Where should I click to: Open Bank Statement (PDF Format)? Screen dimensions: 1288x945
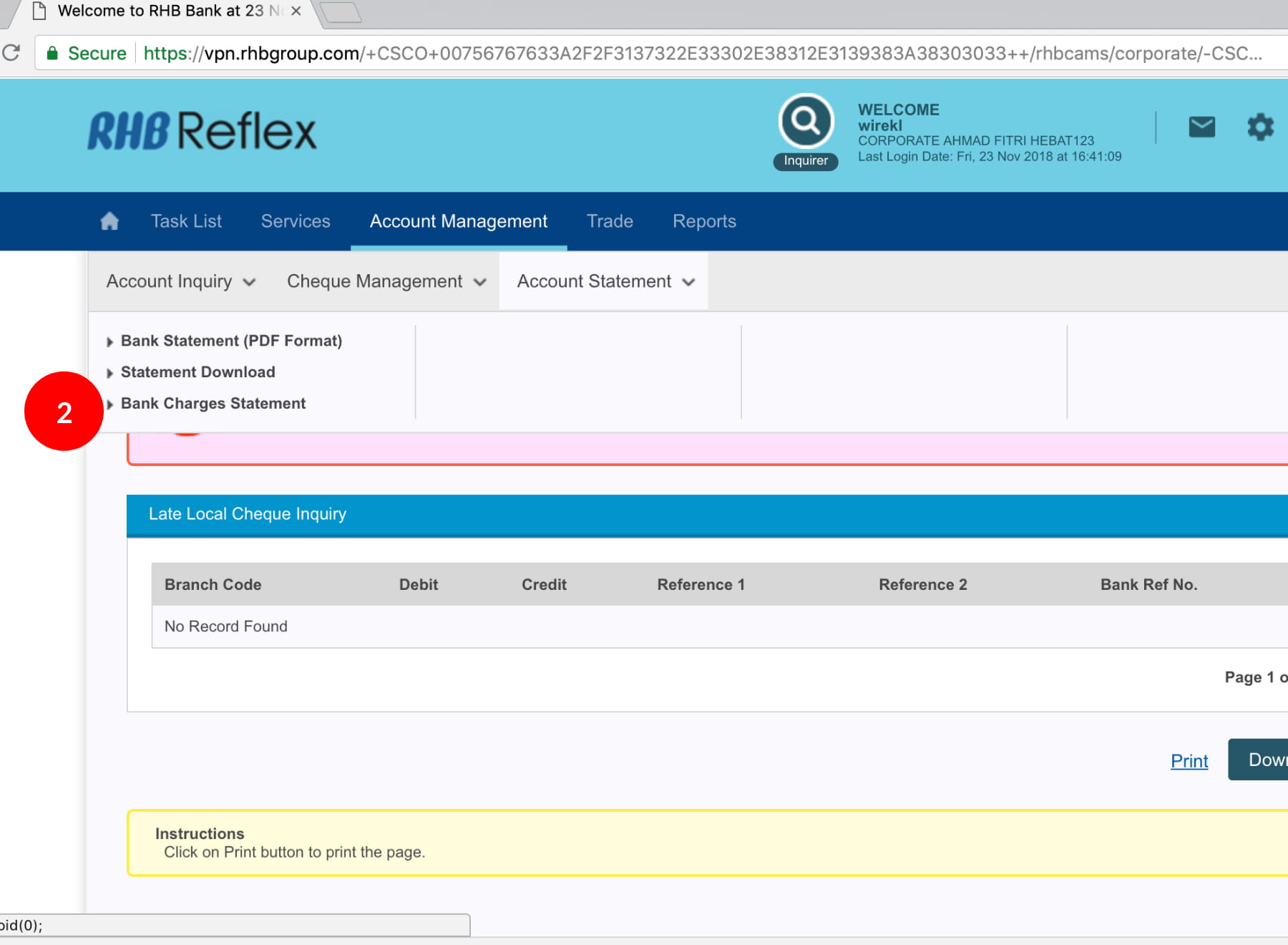click(231, 341)
